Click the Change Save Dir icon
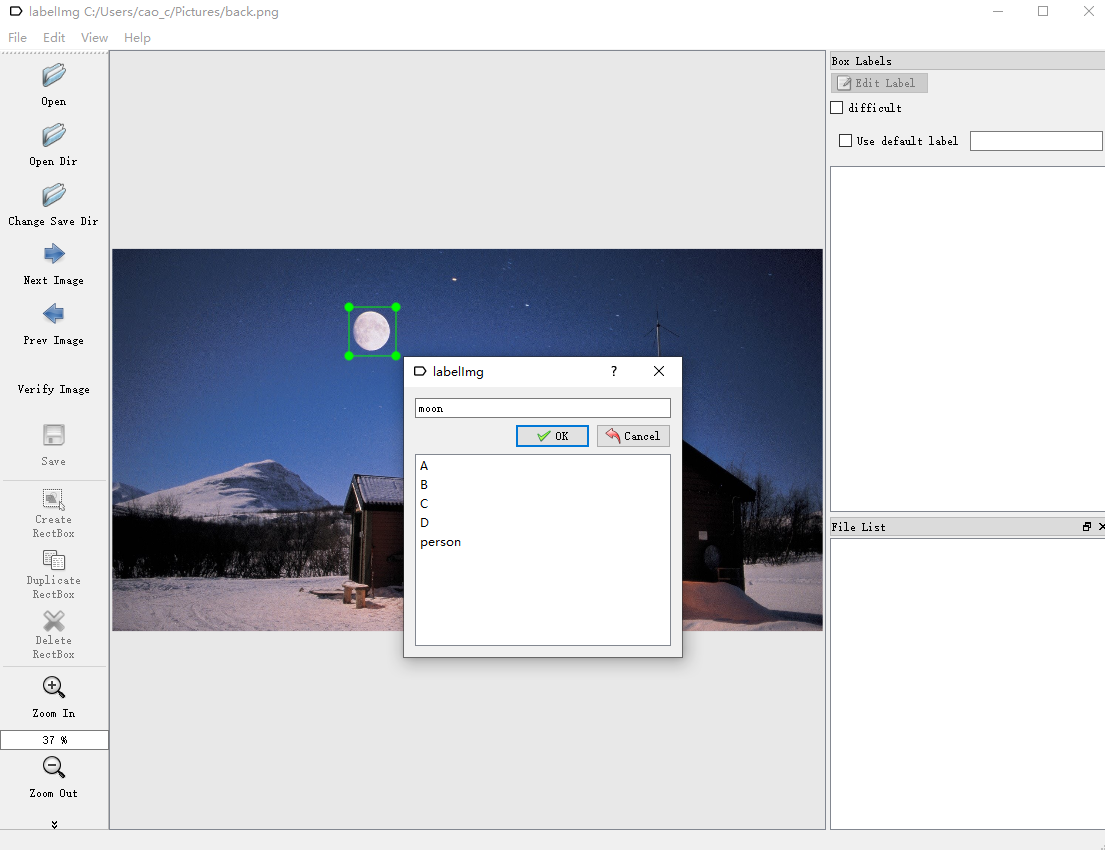Viewport: 1105px width, 850px height. tap(54, 196)
